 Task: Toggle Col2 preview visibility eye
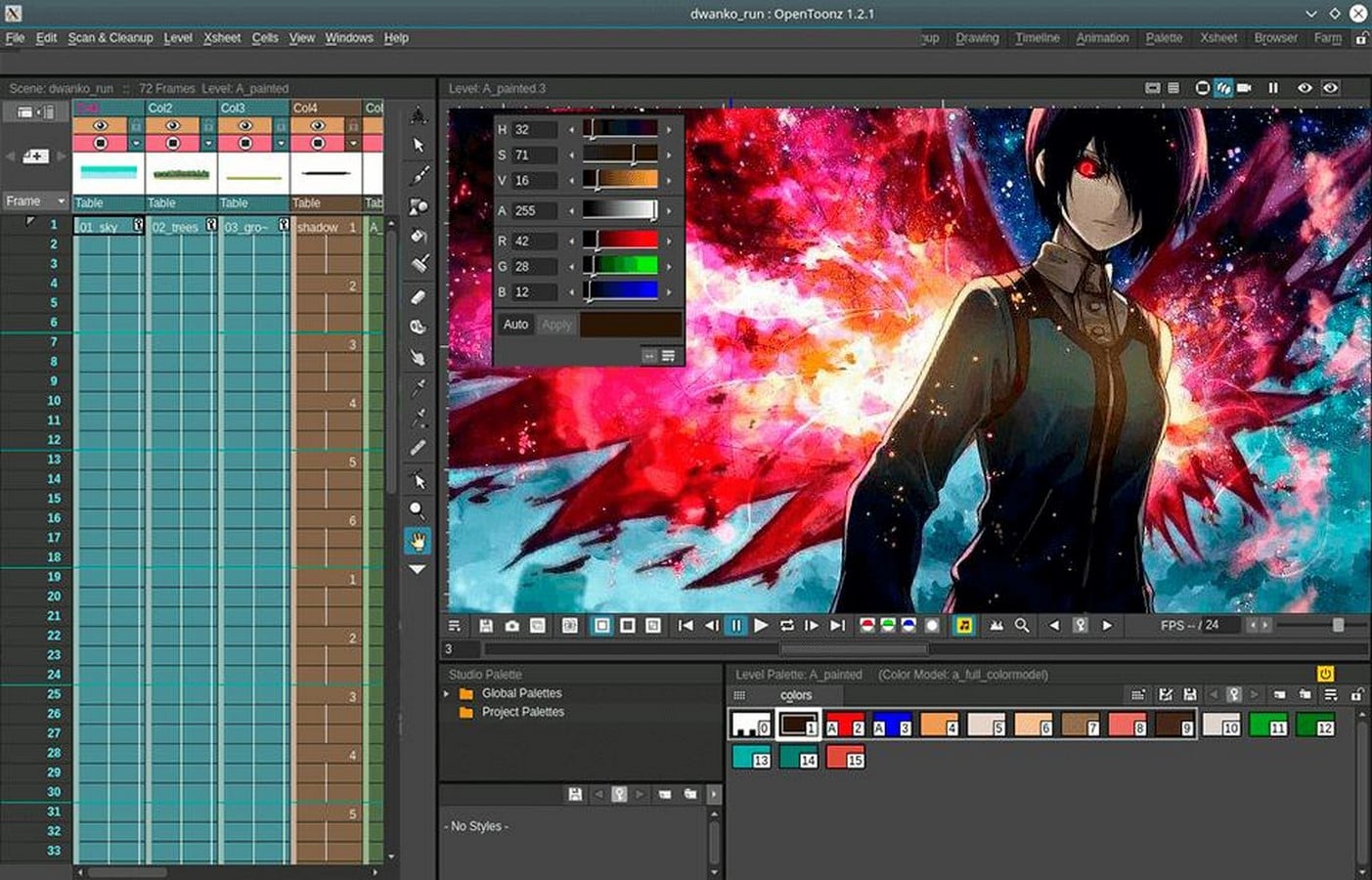coord(172,125)
